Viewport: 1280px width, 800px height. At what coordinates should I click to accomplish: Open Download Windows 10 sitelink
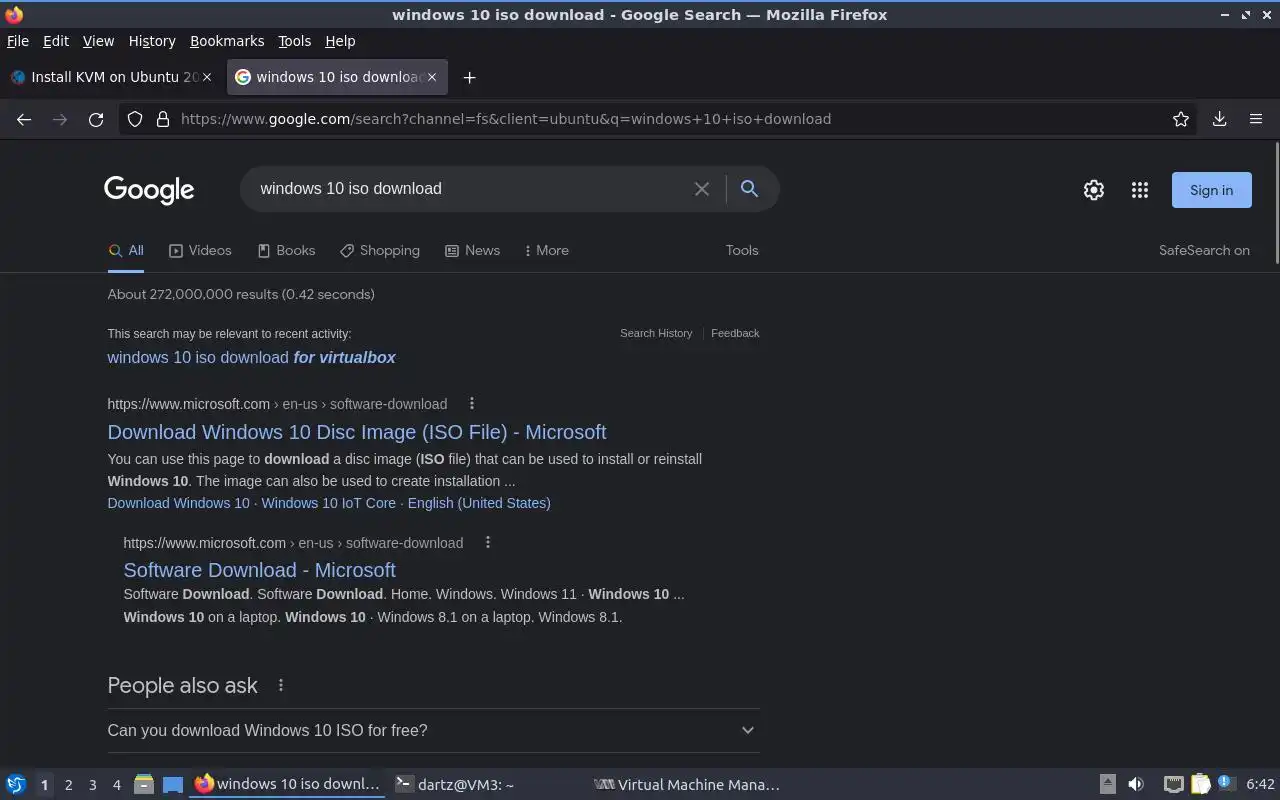(x=178, y=503)
